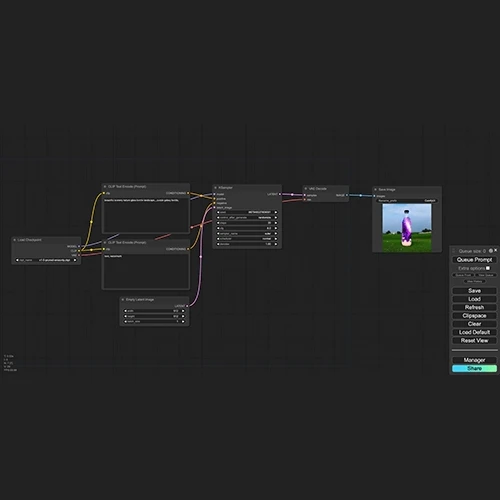Click the KSampler LATENT output port
Image resolution: width=500 pixels, height=500 pixels.
280,194
